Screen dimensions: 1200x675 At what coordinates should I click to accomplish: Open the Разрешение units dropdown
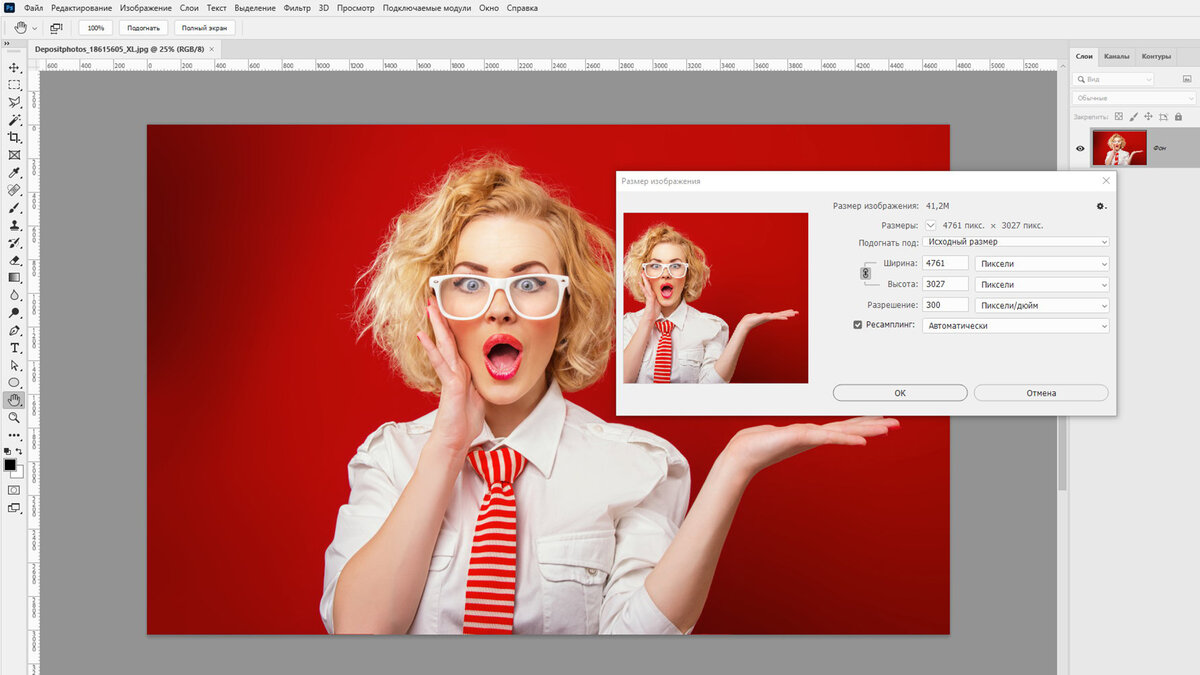click(x=1042, y=305)
